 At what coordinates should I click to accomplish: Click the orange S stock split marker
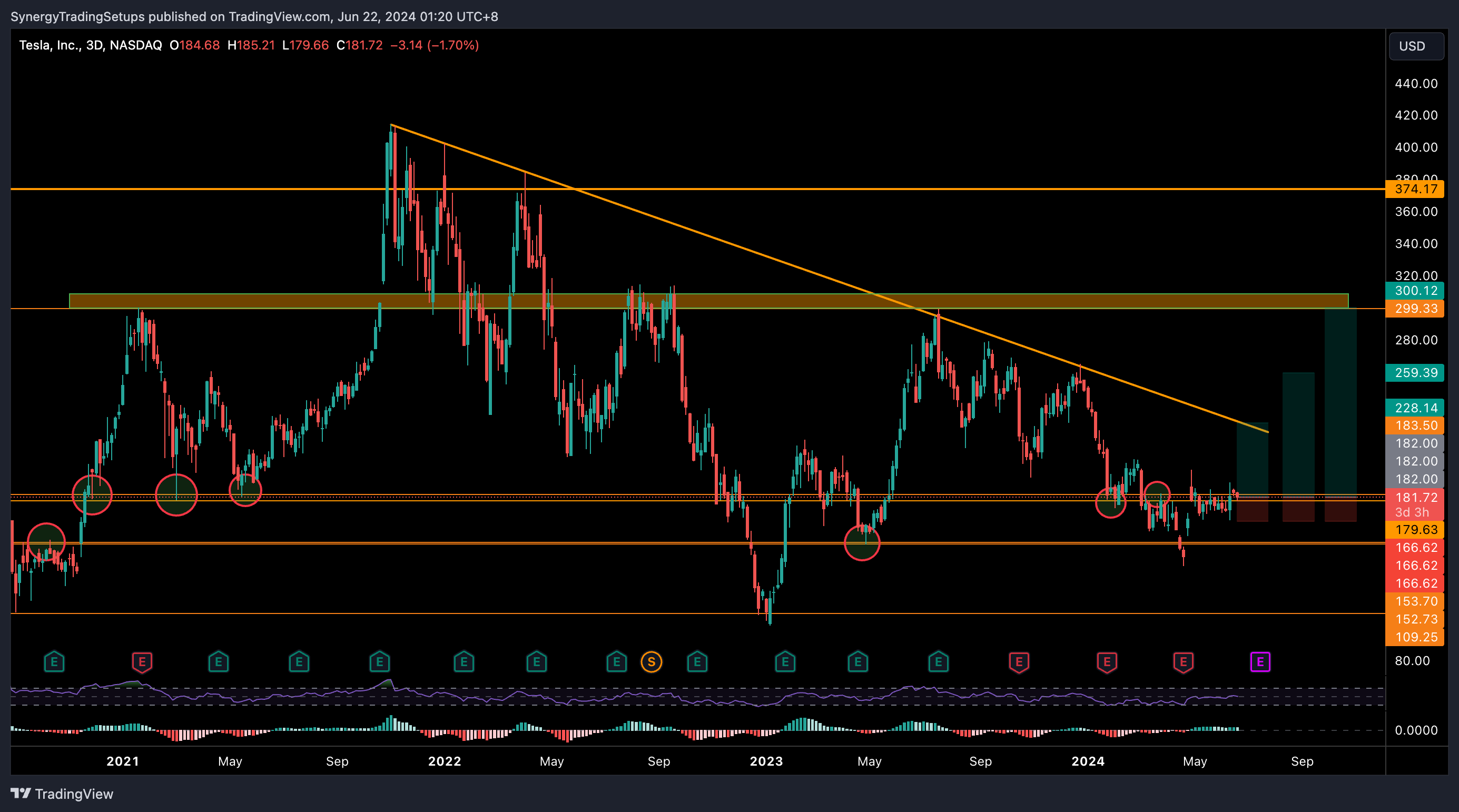tap(652, 661)
